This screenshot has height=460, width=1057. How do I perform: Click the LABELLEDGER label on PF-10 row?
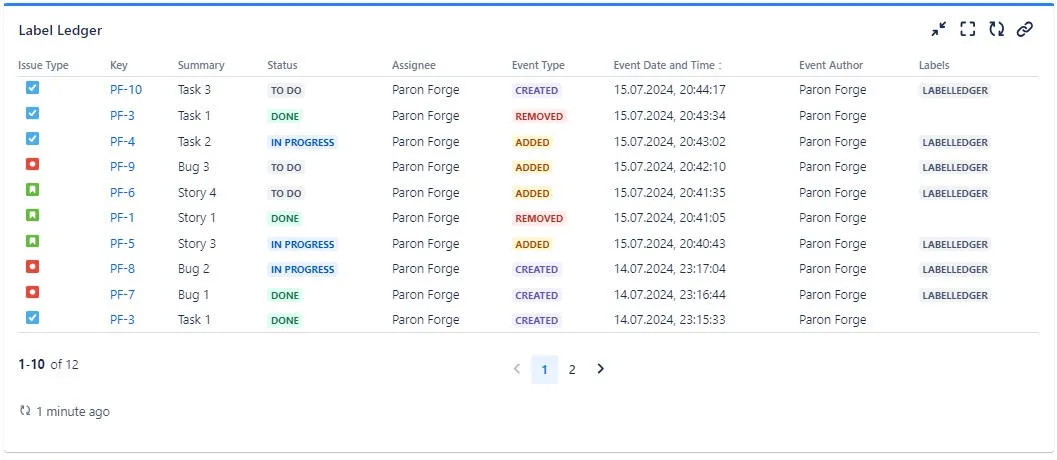pyautogui.click(x=955, y=90)
